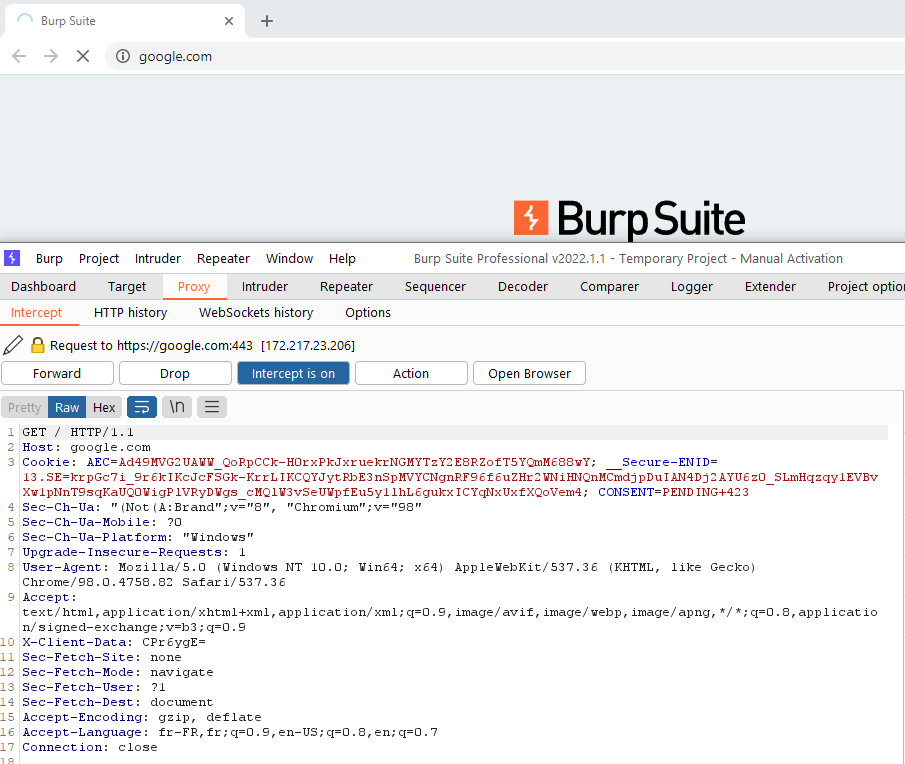905x764 pixels.
Task: Toggle the Intercept is on button
Action: (x=293, y=373)
